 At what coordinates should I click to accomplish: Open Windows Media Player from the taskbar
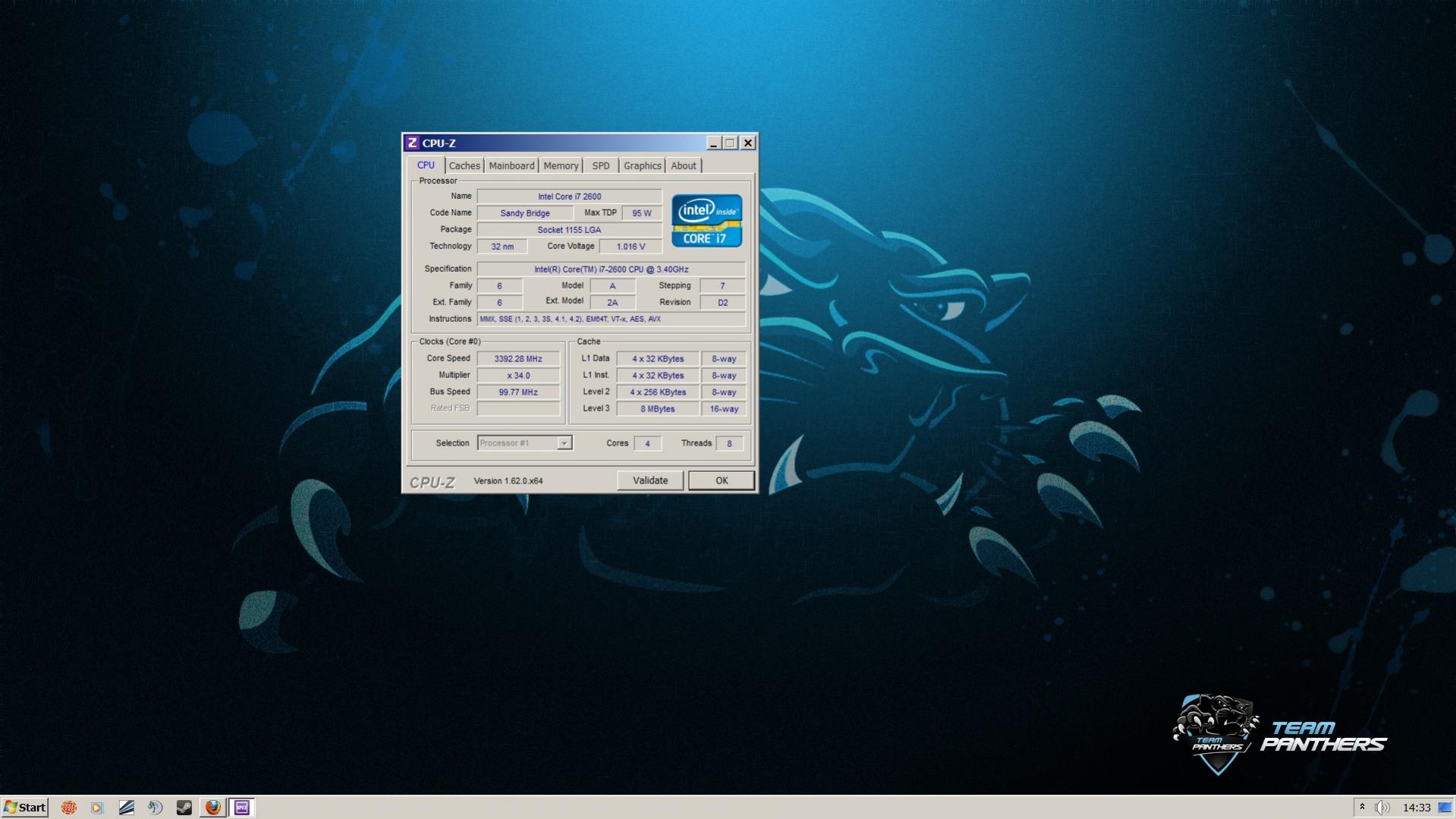[x=97, y=808]
